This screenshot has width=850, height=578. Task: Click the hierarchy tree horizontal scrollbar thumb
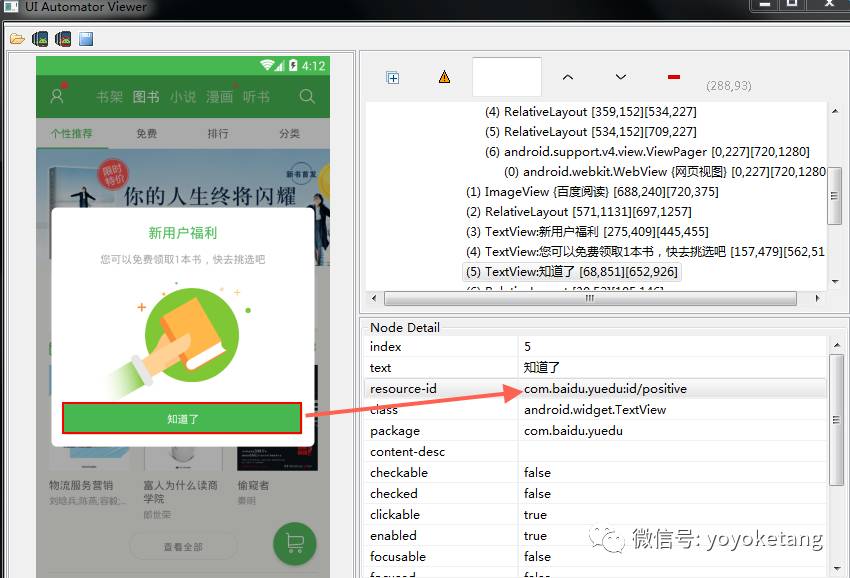[590, 298]
